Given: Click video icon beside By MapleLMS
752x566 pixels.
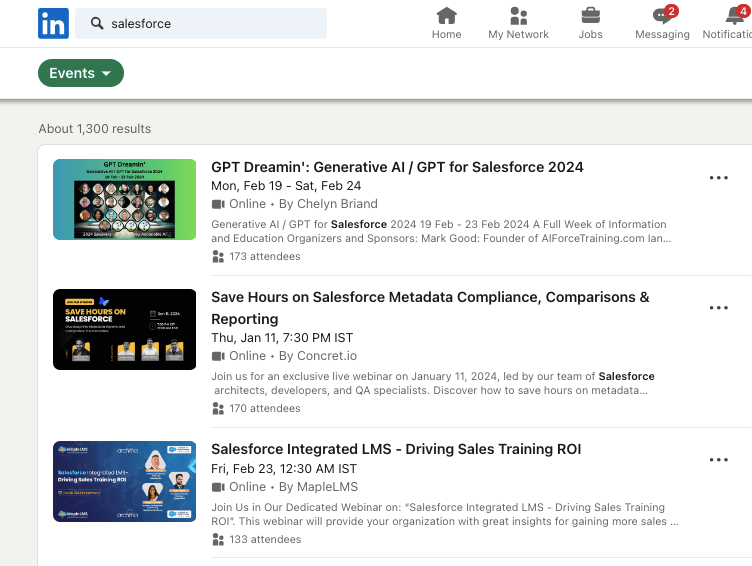Looking at the screenshot, I should coord(218,487).
